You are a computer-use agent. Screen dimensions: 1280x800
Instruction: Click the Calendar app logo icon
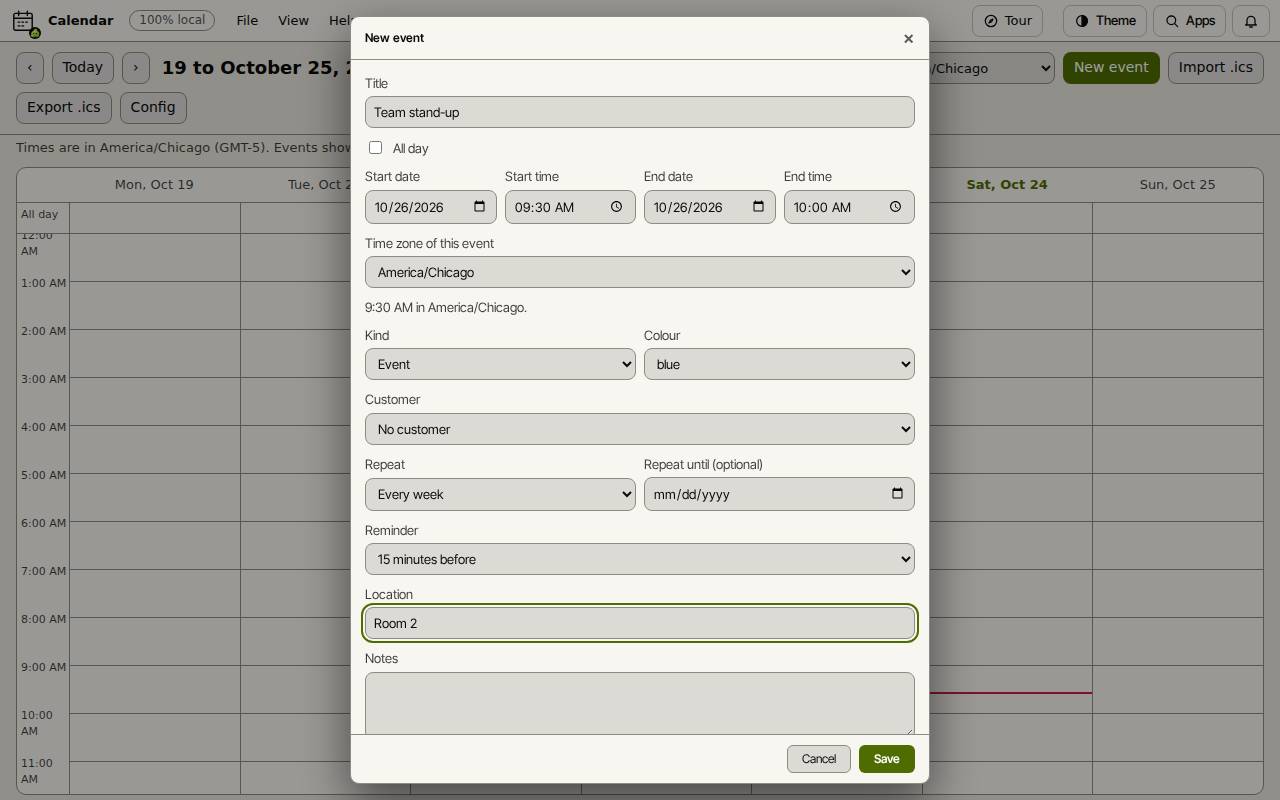pos(24,21)
